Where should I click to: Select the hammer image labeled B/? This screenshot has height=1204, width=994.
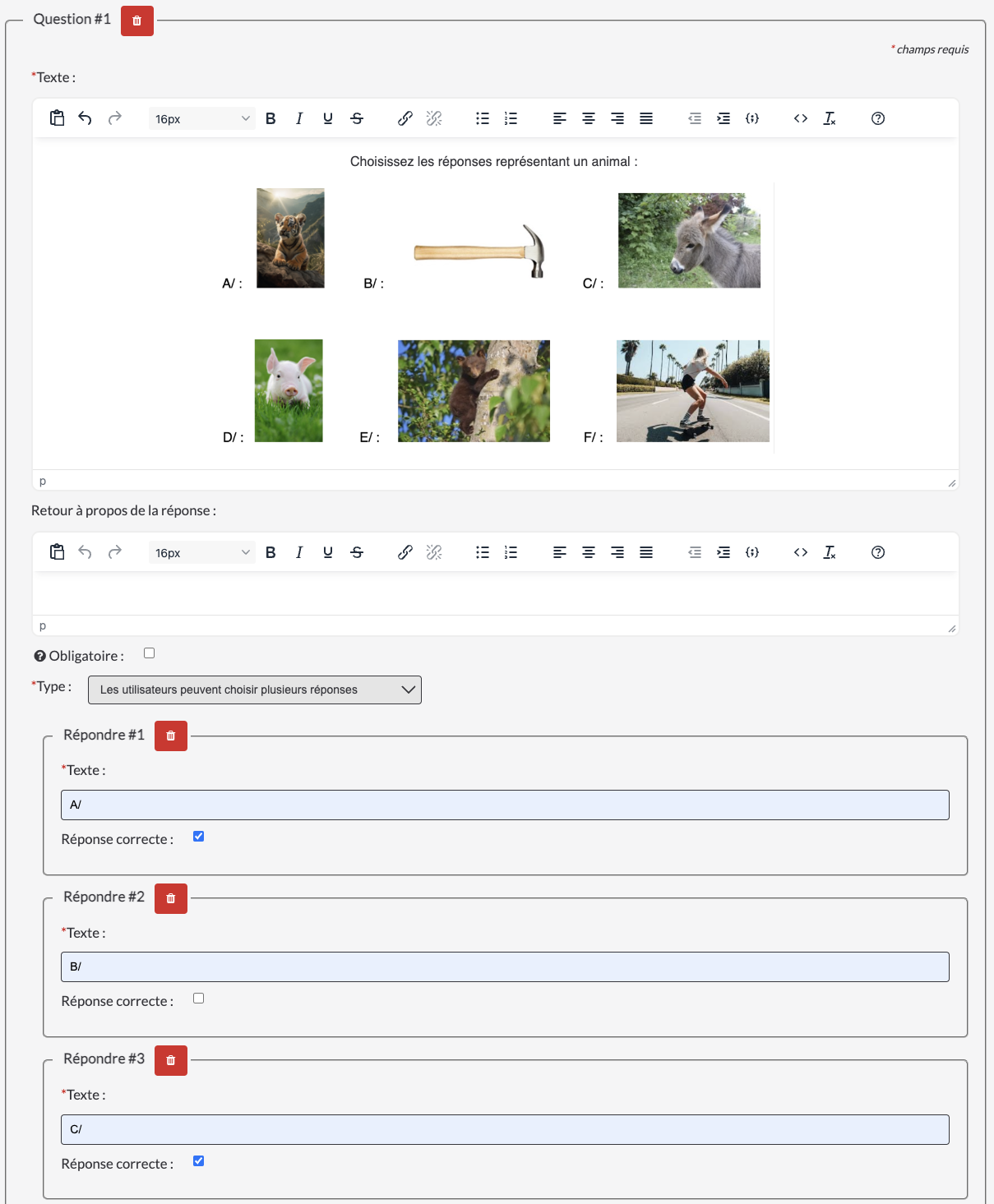tap(480, 251)
